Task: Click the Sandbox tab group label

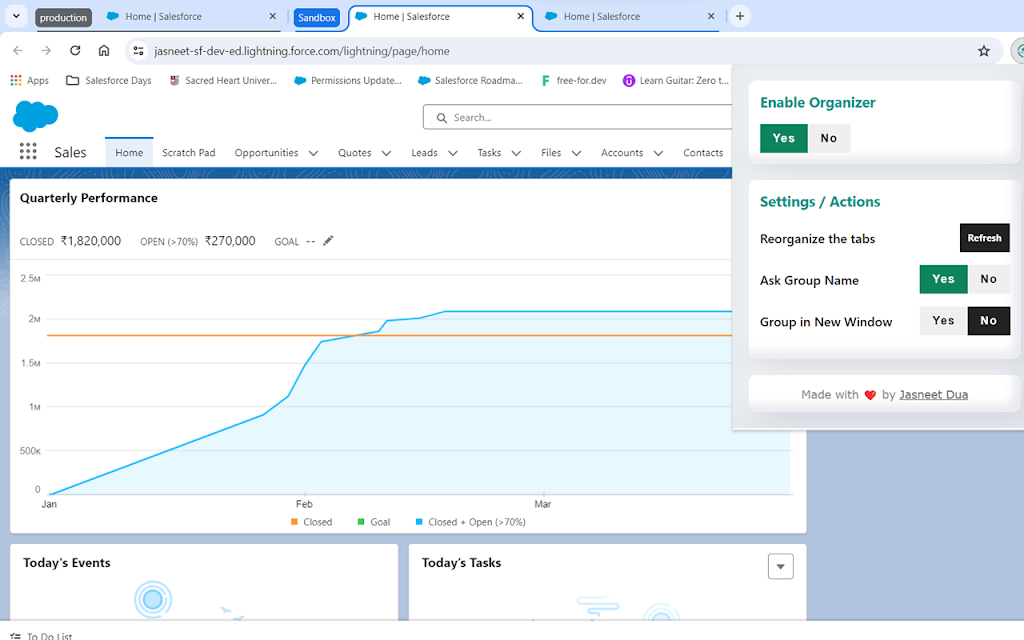Action: coord(317,18)
